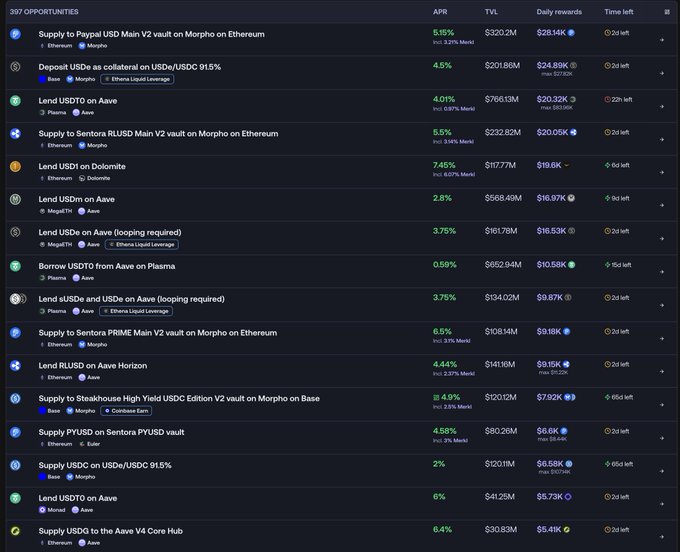The height and width of the screenshot is (552, 680).
Task: Open Supply to Steakhouse High Yield USDC vault
Action: [x=179, y=398]
